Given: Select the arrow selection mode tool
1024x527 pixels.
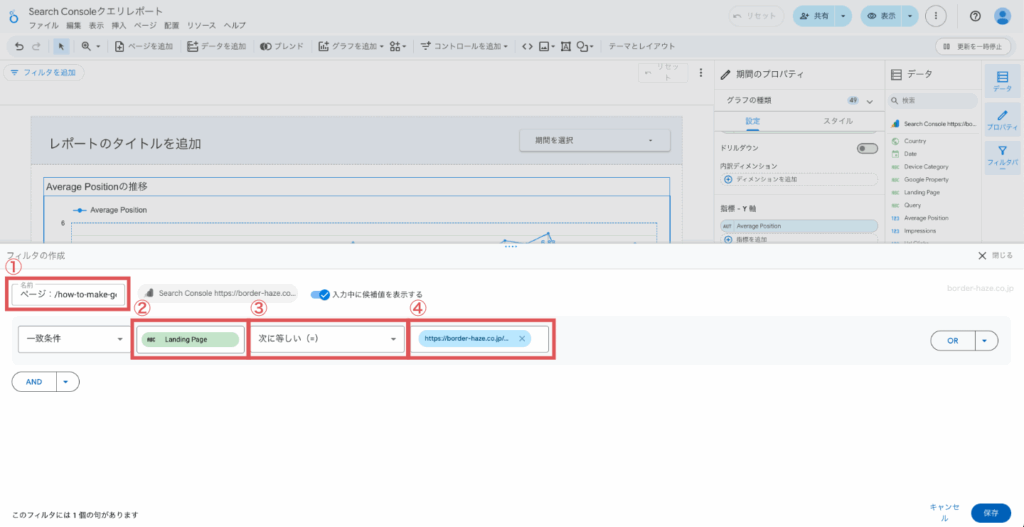Looking at the screenshot, I should click(61, 46).
